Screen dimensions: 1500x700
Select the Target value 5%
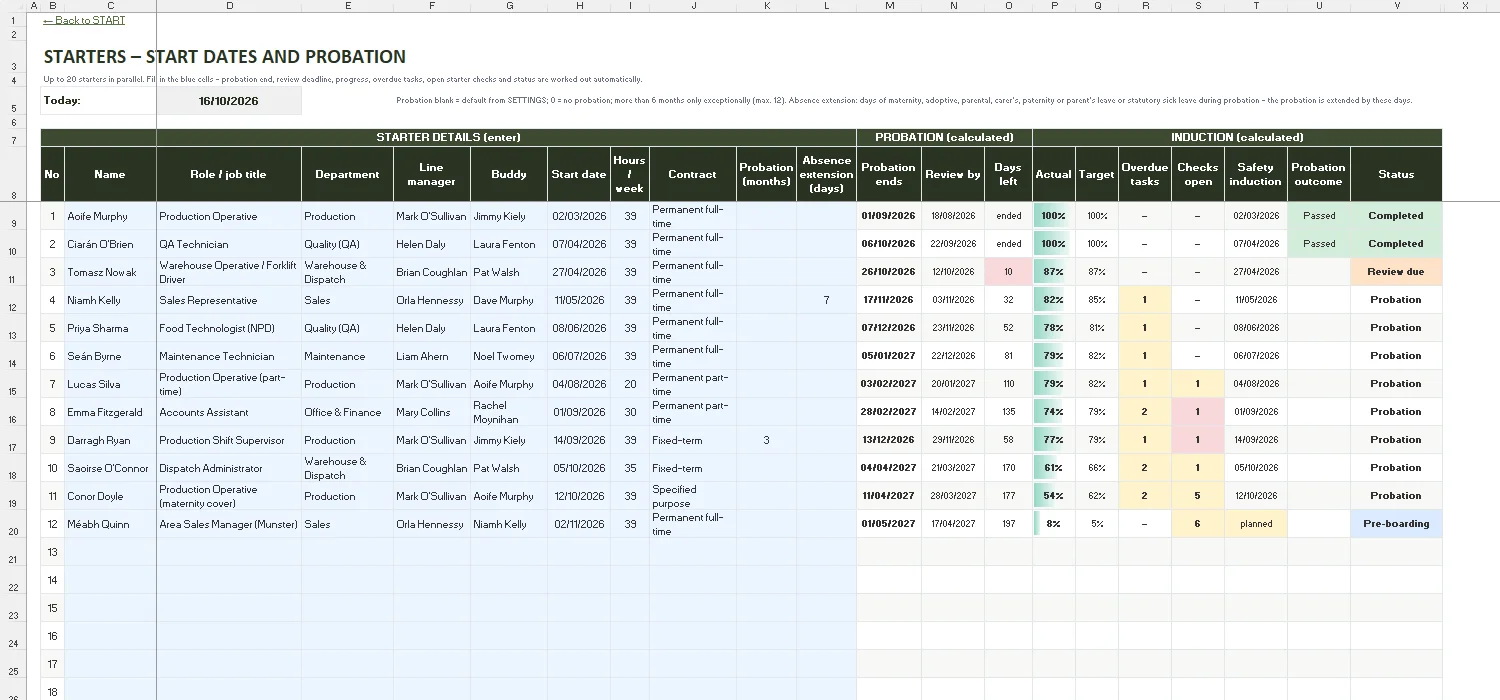click(x=1097, y=524)
